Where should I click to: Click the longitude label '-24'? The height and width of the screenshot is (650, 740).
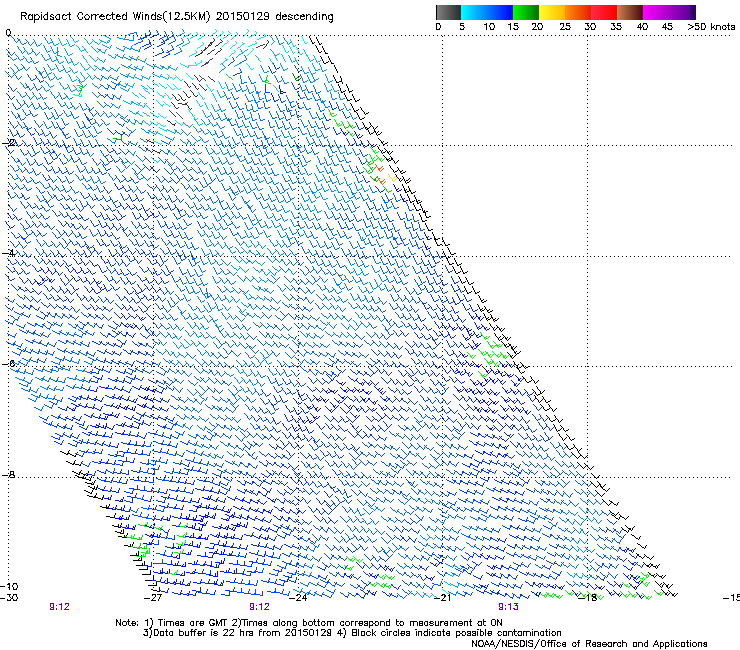pos(298,598)
